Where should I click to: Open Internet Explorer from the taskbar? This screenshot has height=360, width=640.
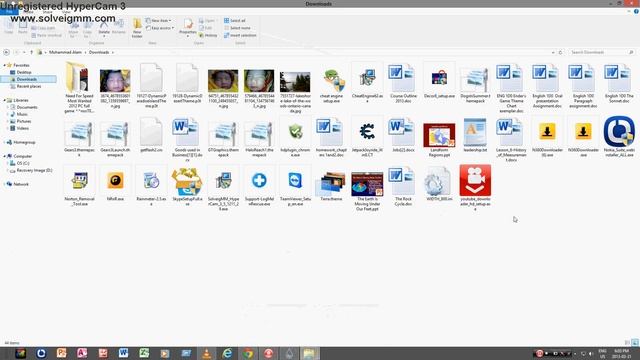pos(227,353)
